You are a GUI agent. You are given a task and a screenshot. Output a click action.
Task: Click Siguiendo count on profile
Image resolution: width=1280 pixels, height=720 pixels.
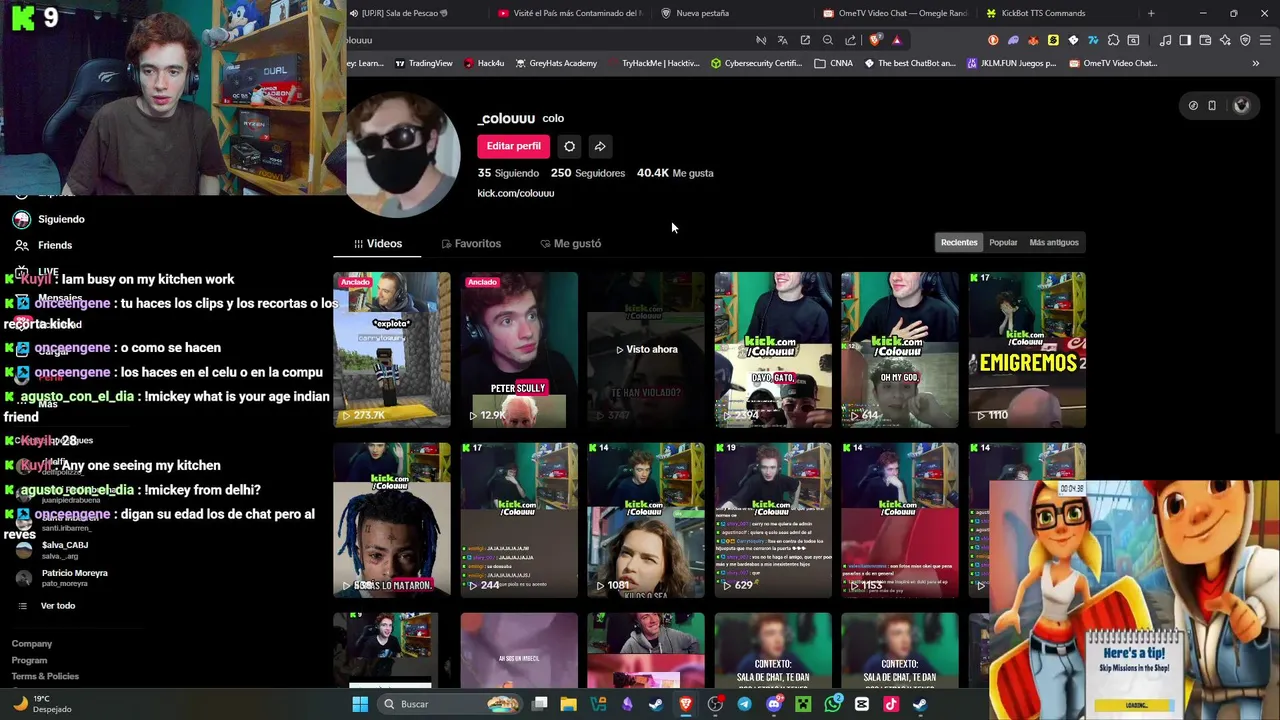coord(508,173)
